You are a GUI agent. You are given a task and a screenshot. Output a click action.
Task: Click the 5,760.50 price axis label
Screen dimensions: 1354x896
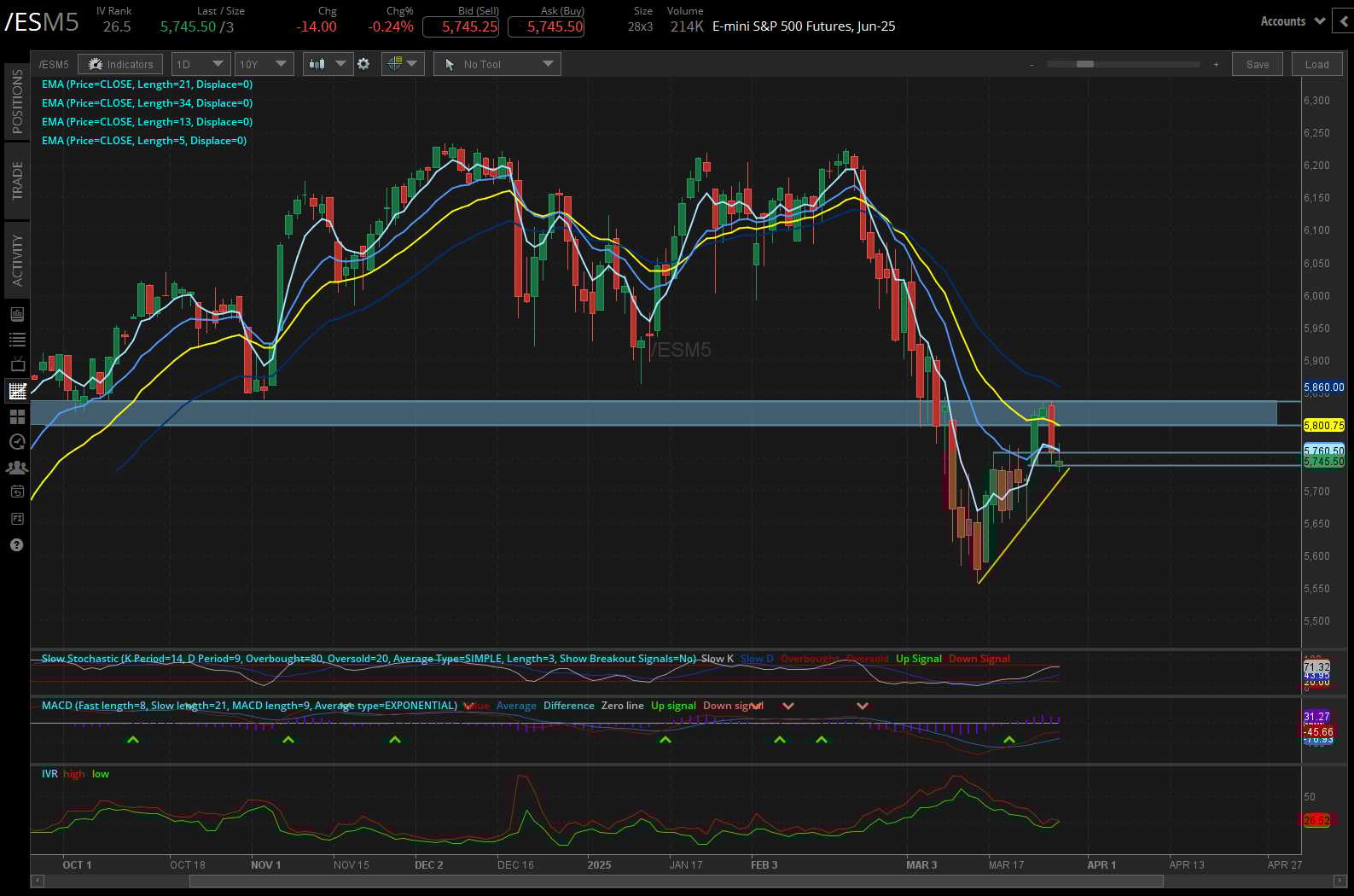tap(1323, 451)
